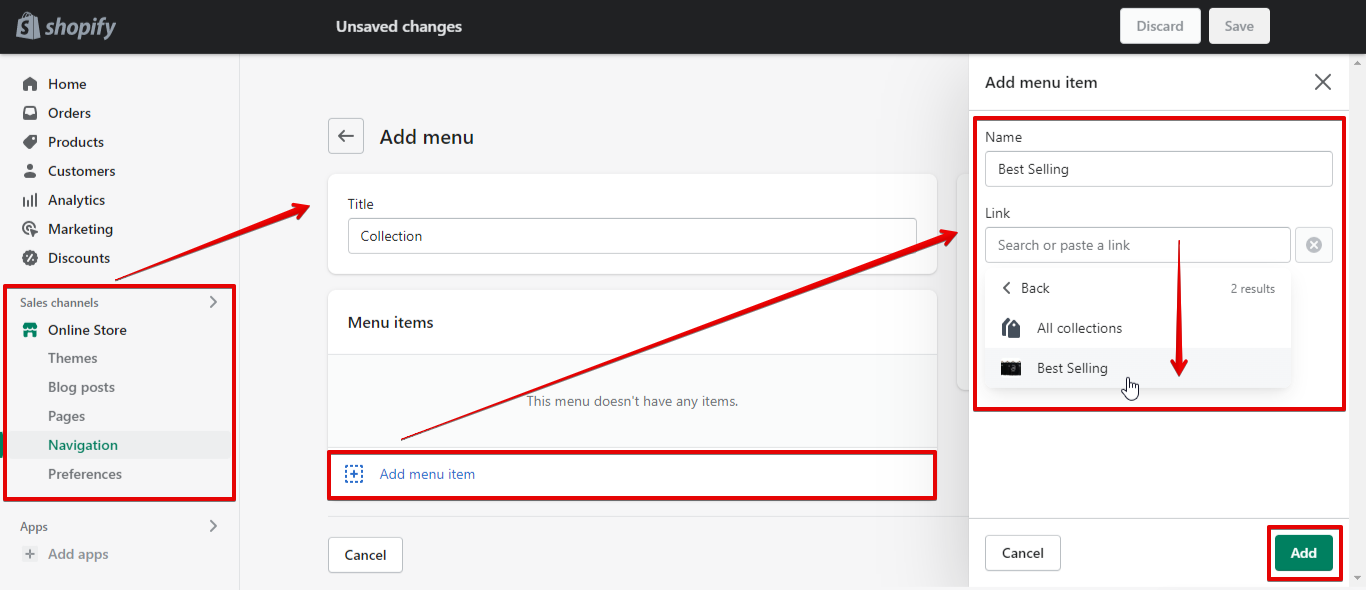The image size is (1367, 590).
Task: Click the Marketing target icon
Action: (x=30, y=229)
